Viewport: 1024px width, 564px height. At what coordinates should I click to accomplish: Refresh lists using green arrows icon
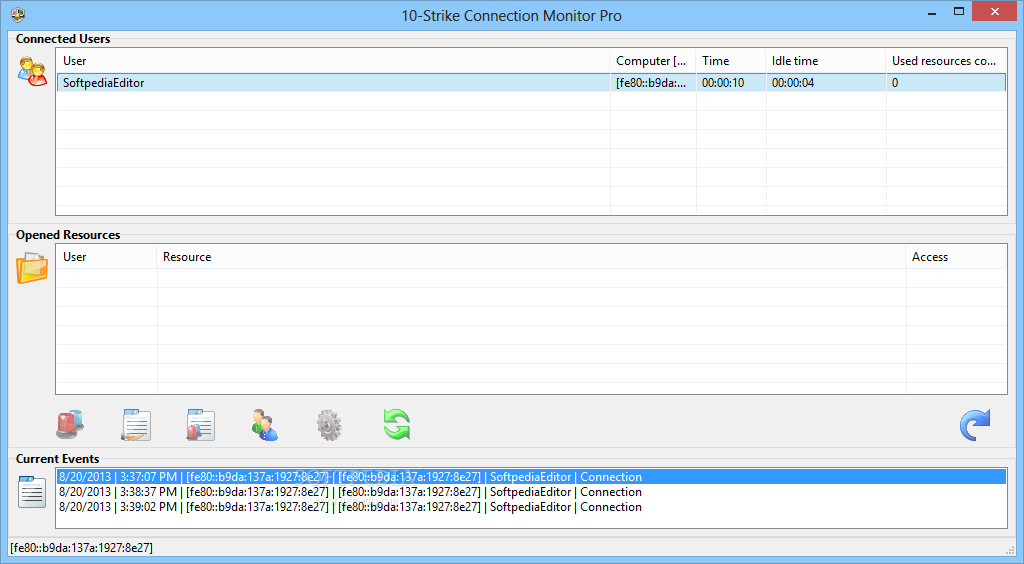[x=396, y=424]
